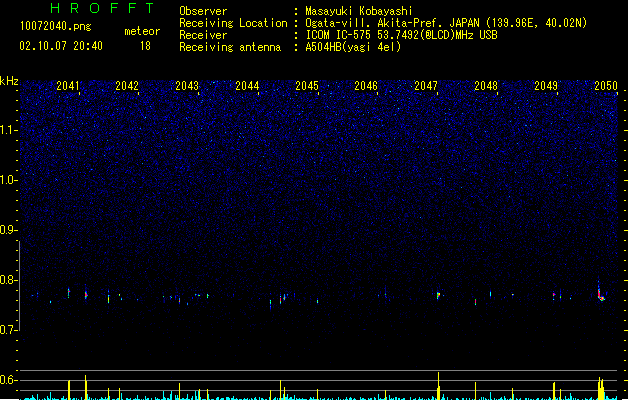Click the 2042 time axis marker
This screenshot has height=400, width=629.
point(127,86)
